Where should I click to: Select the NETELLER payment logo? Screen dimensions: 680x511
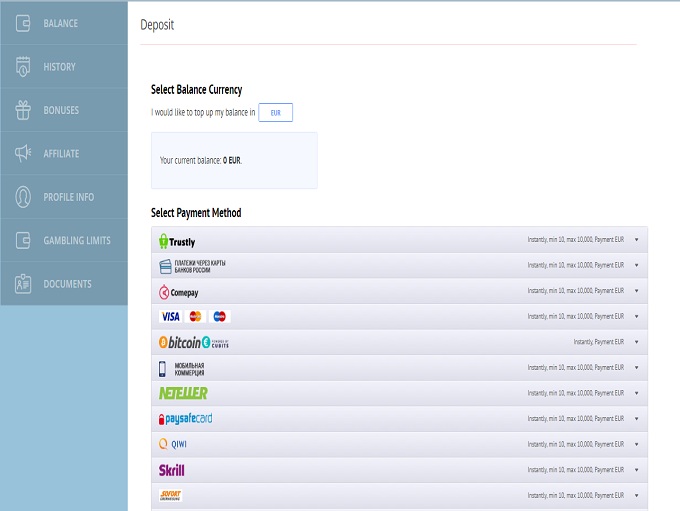click(183, 393)
